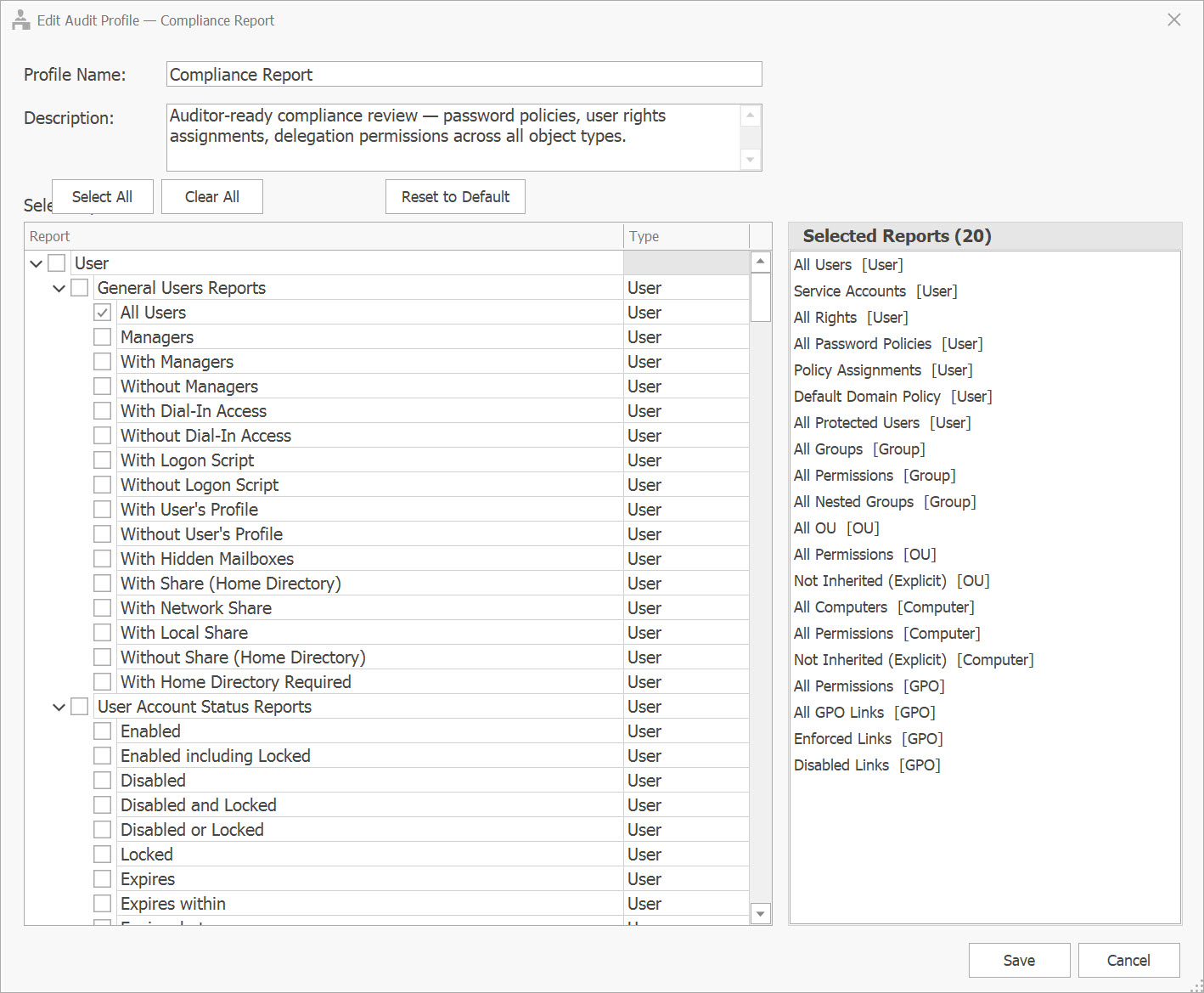The height and width of the screenshot is (993, 1204).
Task: Toggle the top-level User checkbox
Action: click(x=56, y=262)
